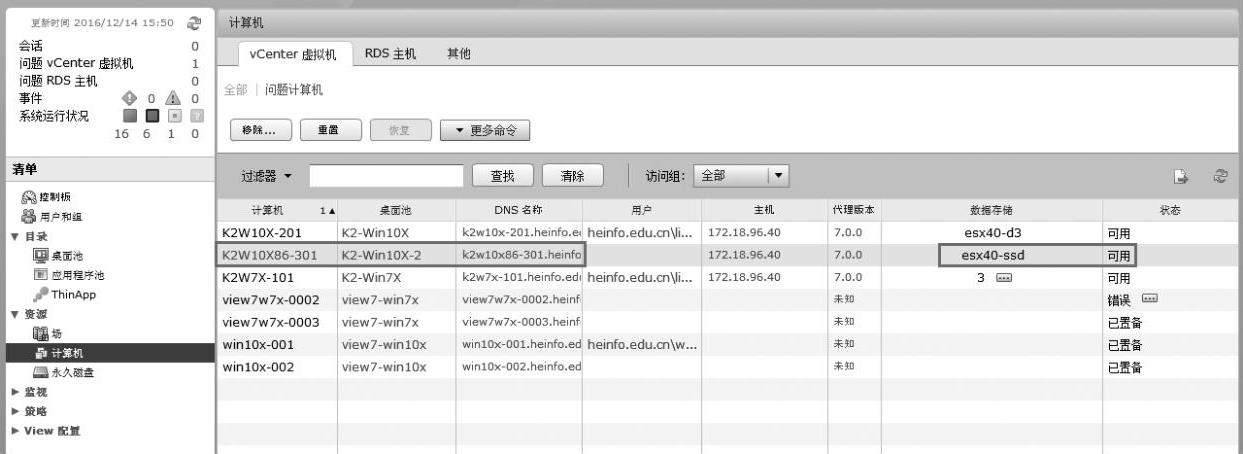The image size is (1243, 454).
Task: Click the 清除 button
Action: (x=572, y=176)
